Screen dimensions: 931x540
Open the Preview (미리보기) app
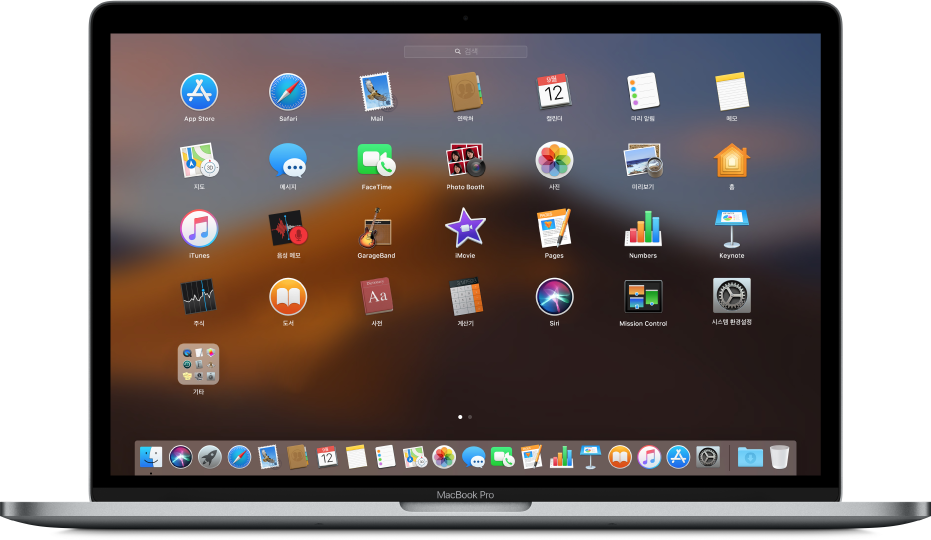pyautogui.click(x=643, y=160)
